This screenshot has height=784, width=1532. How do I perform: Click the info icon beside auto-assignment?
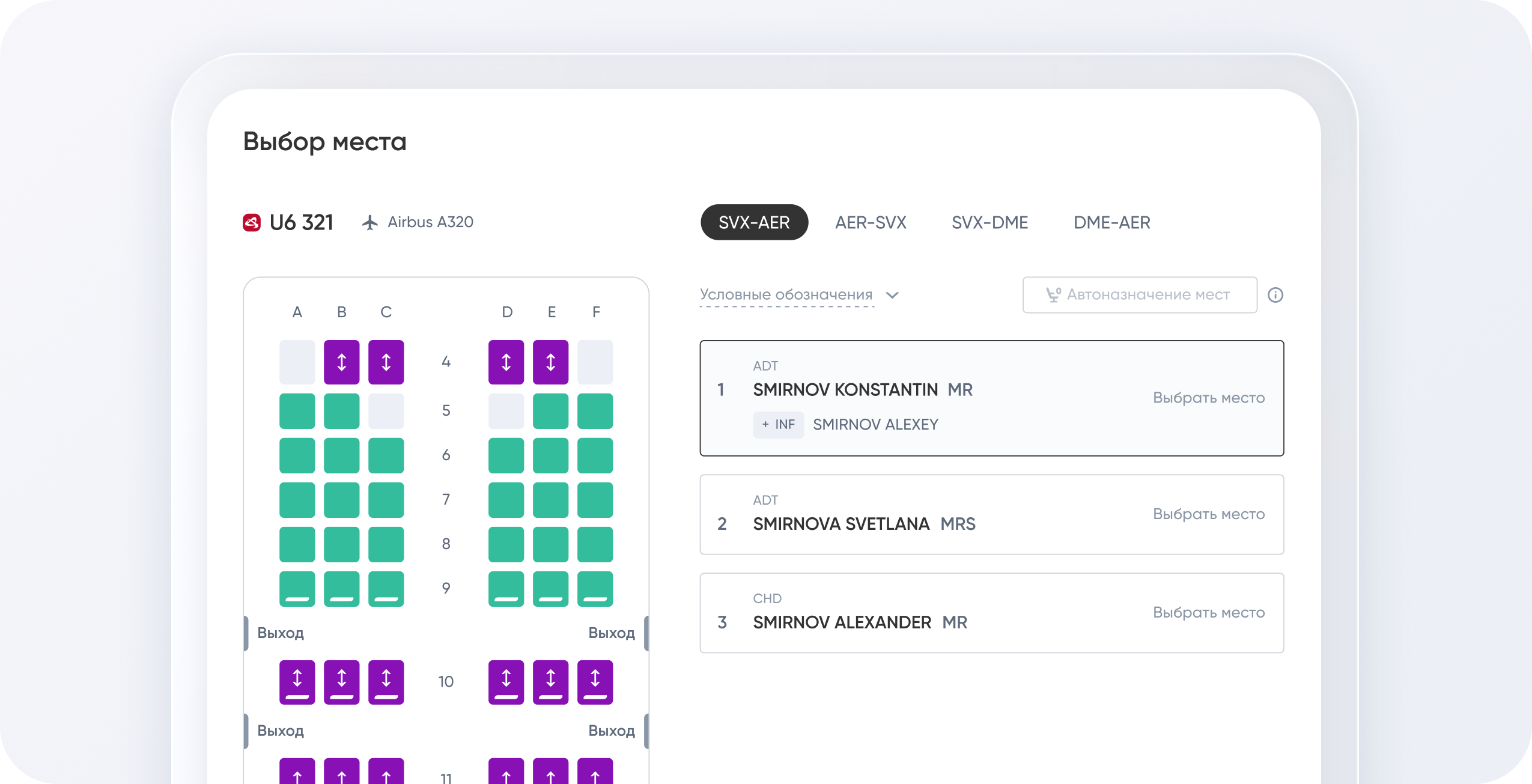[x=1275, y=295]
